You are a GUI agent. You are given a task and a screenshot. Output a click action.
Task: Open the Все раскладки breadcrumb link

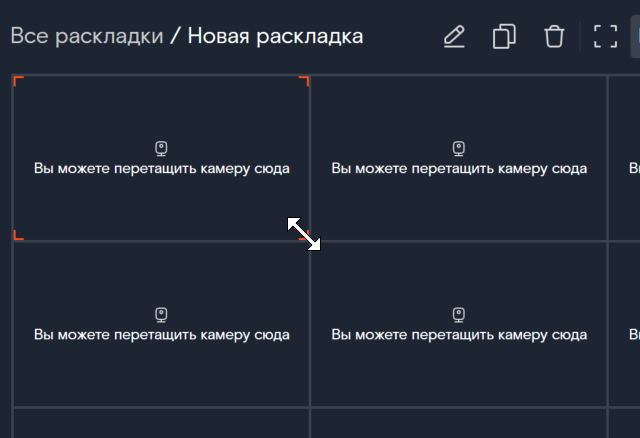(87, 36)
